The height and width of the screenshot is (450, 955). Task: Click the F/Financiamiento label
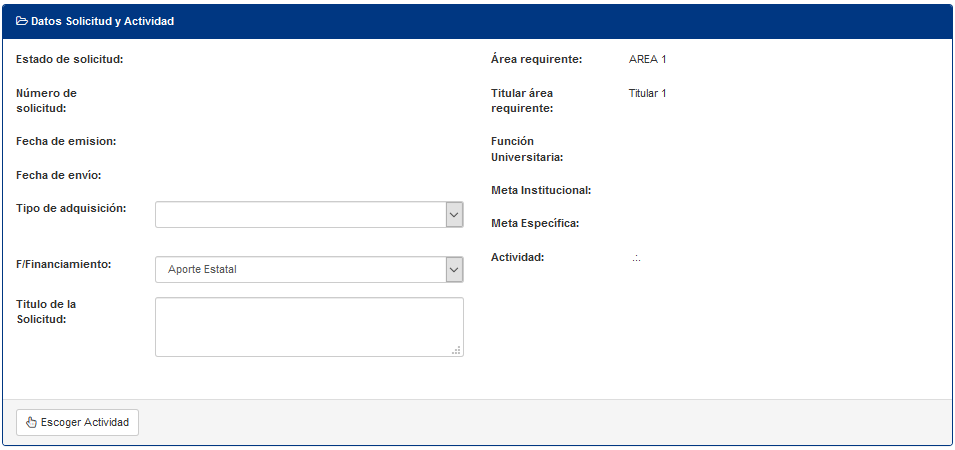click(64, 265)
